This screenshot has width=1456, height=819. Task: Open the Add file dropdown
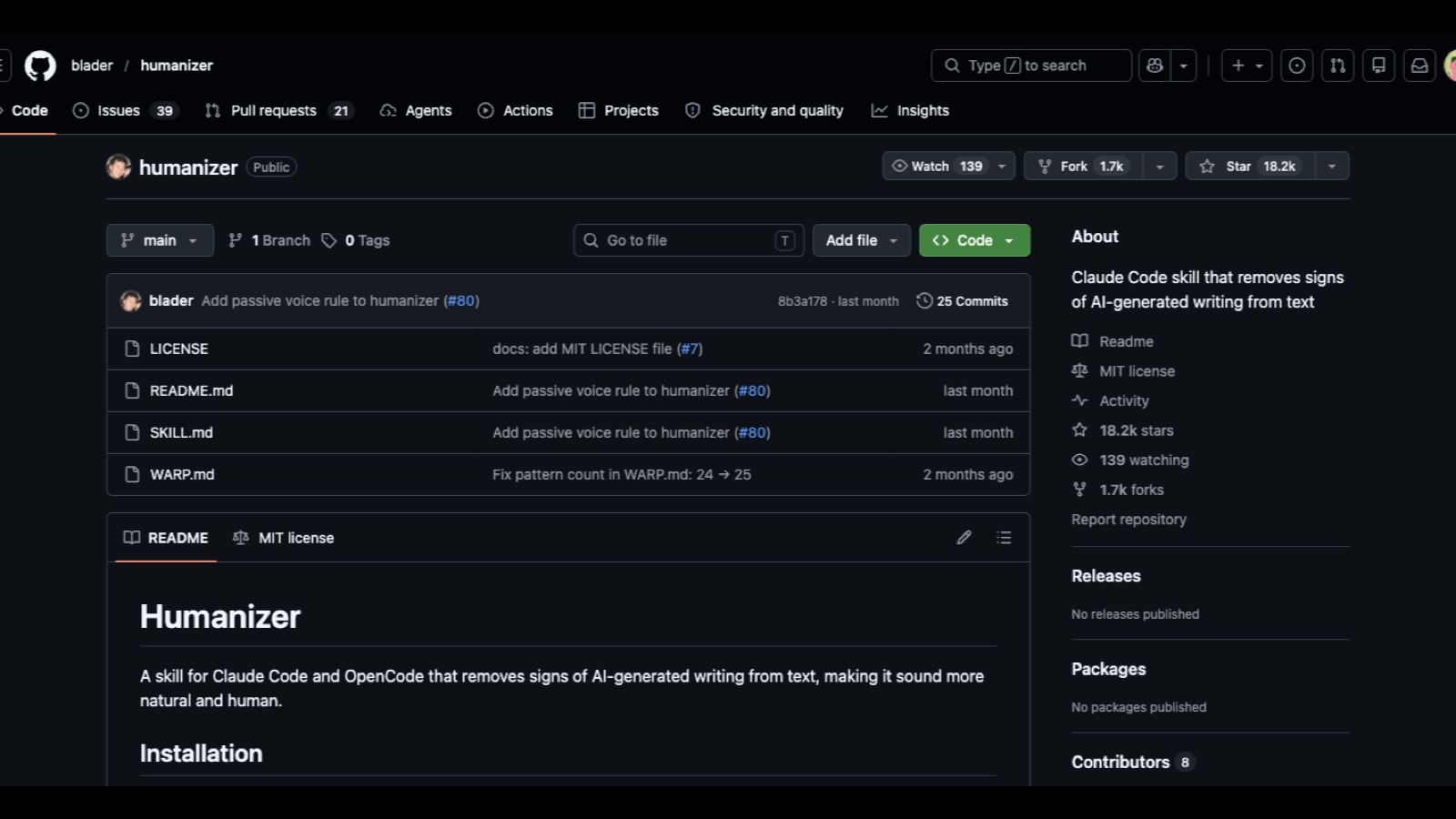click(861, 240)
